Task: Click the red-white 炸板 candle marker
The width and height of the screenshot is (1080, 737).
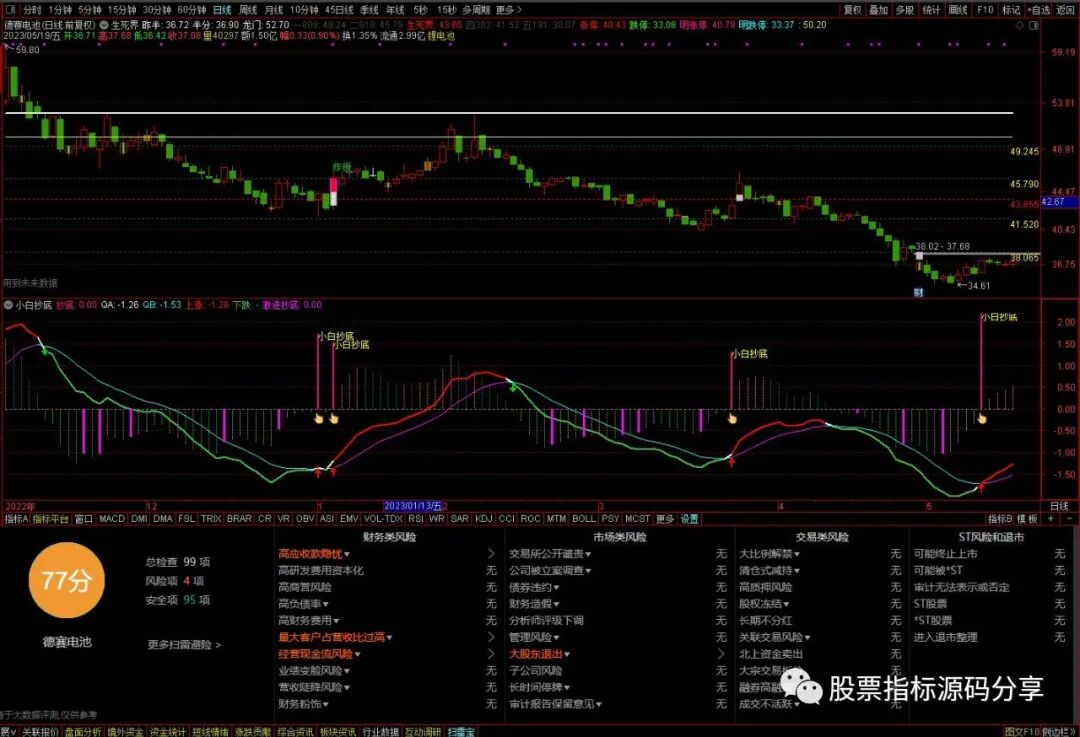Action: tap(334, 191)
